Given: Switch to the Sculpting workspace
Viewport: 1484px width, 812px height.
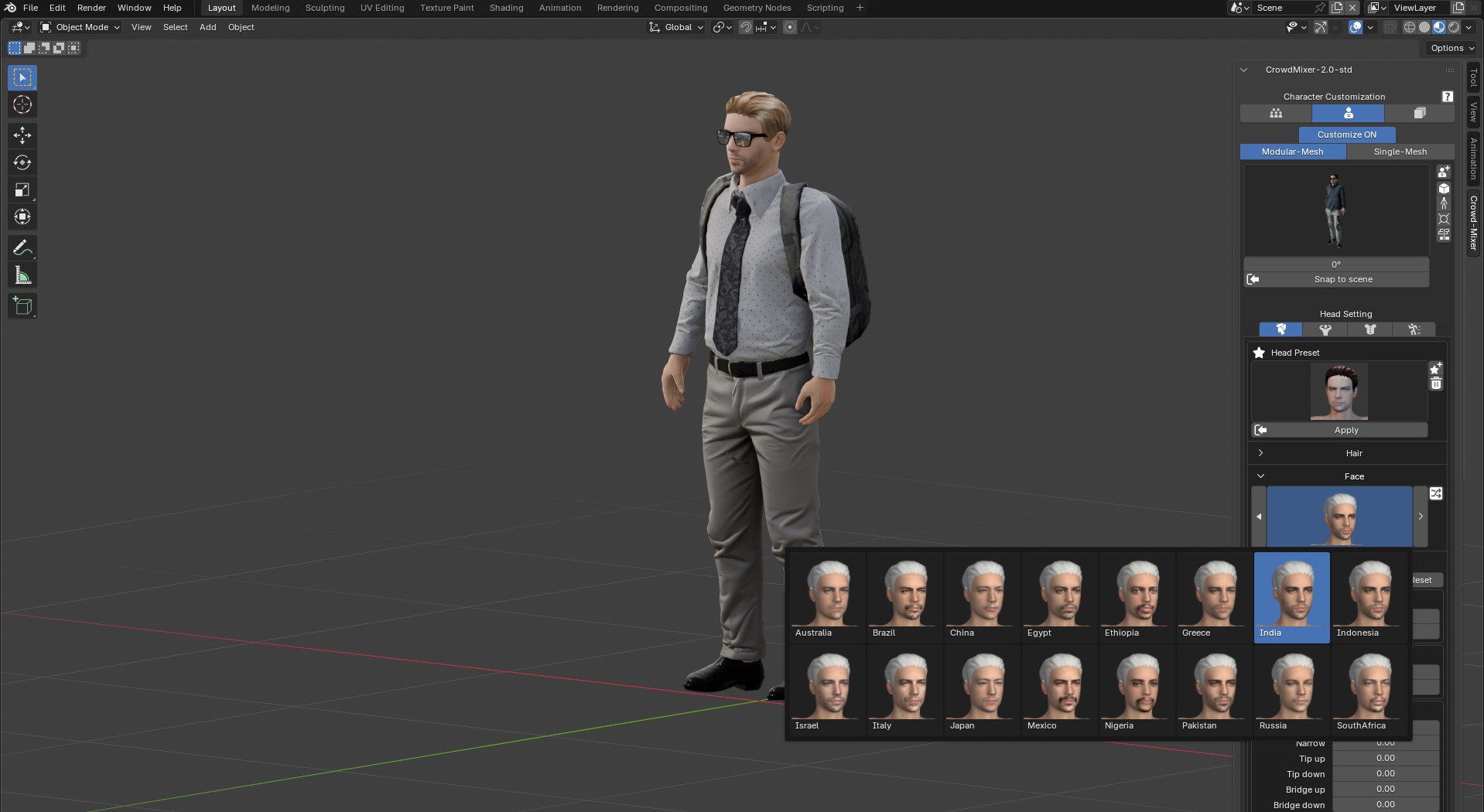Looking at the screenshot, I should point(325,8).
